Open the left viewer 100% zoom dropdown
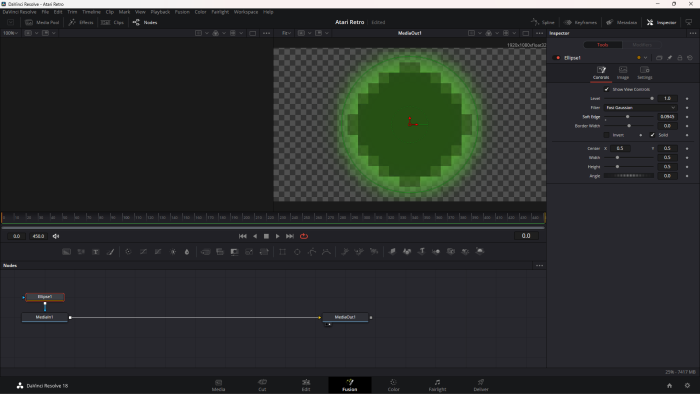Viewport: 700px width, 394px height. coord(10,33)
